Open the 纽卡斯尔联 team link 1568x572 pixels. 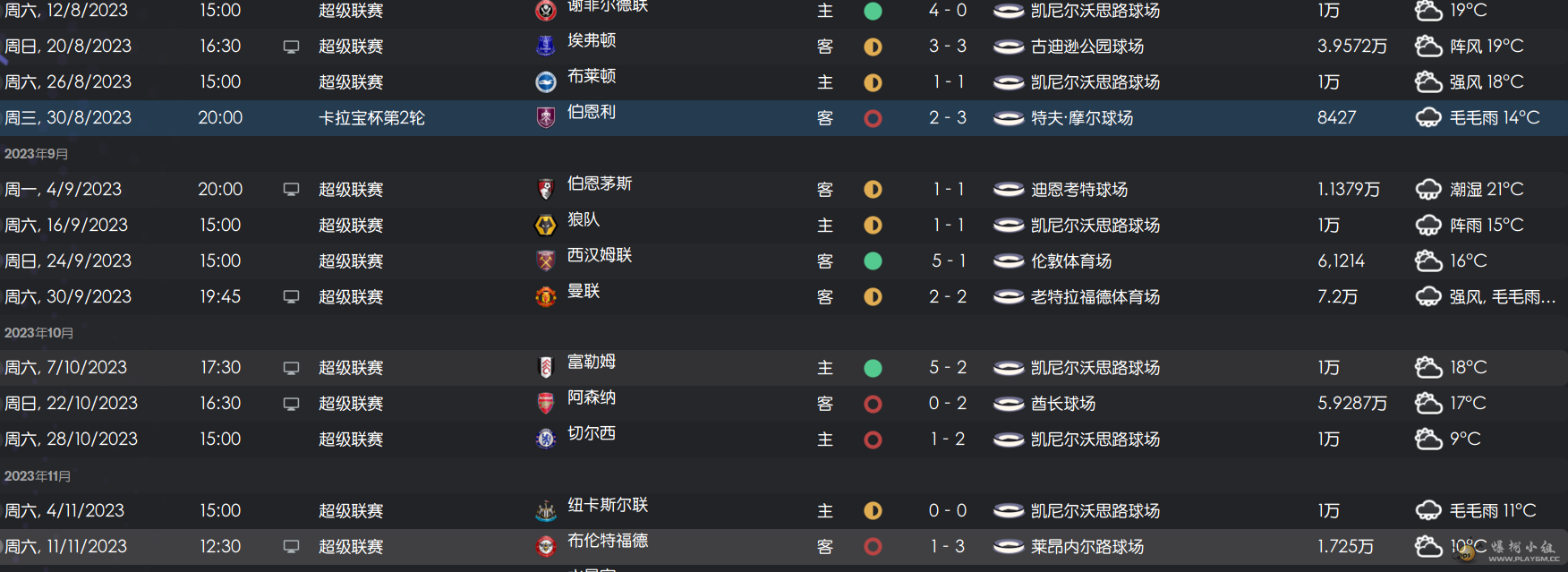608,505
